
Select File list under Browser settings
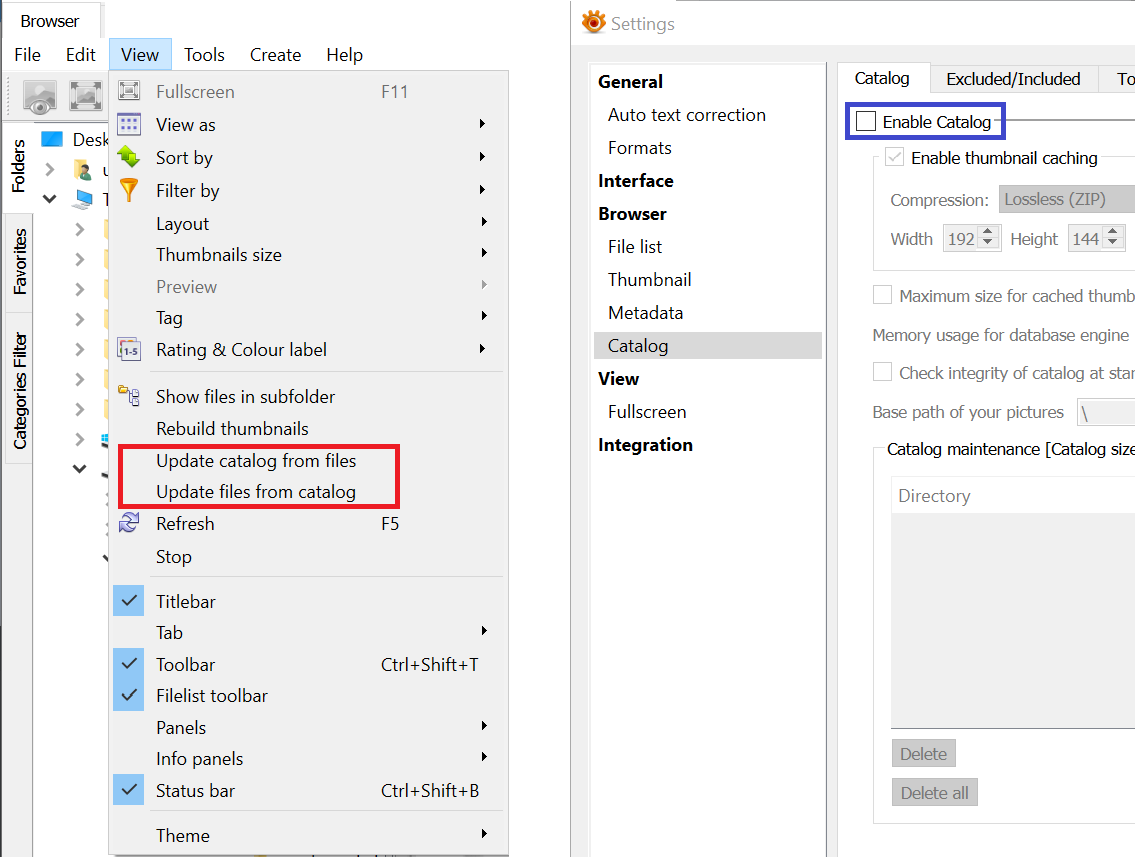[635, 247]
